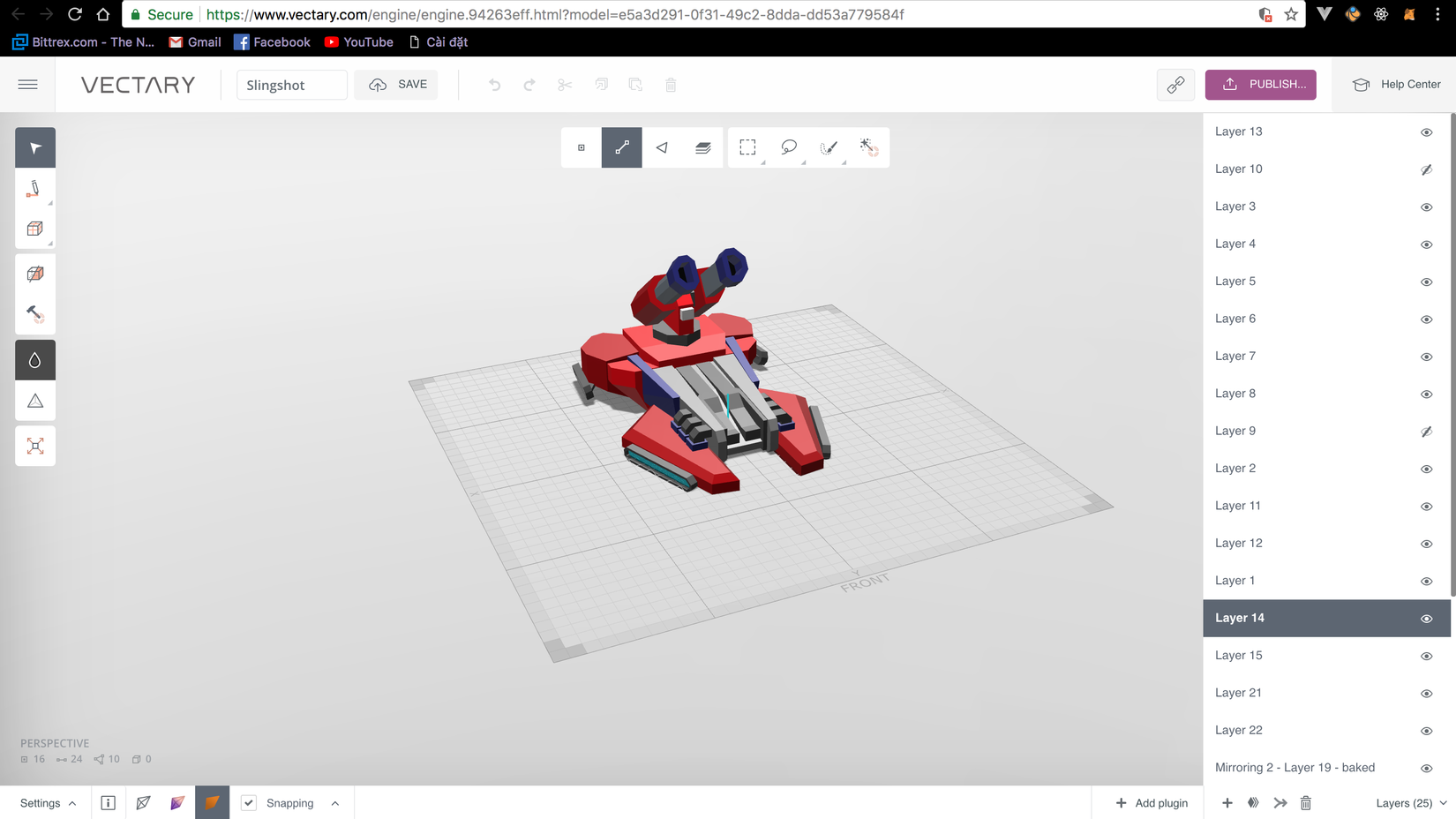Choose the lasso selection tool
1456x819 pixels.
click(x=789, y=147)
